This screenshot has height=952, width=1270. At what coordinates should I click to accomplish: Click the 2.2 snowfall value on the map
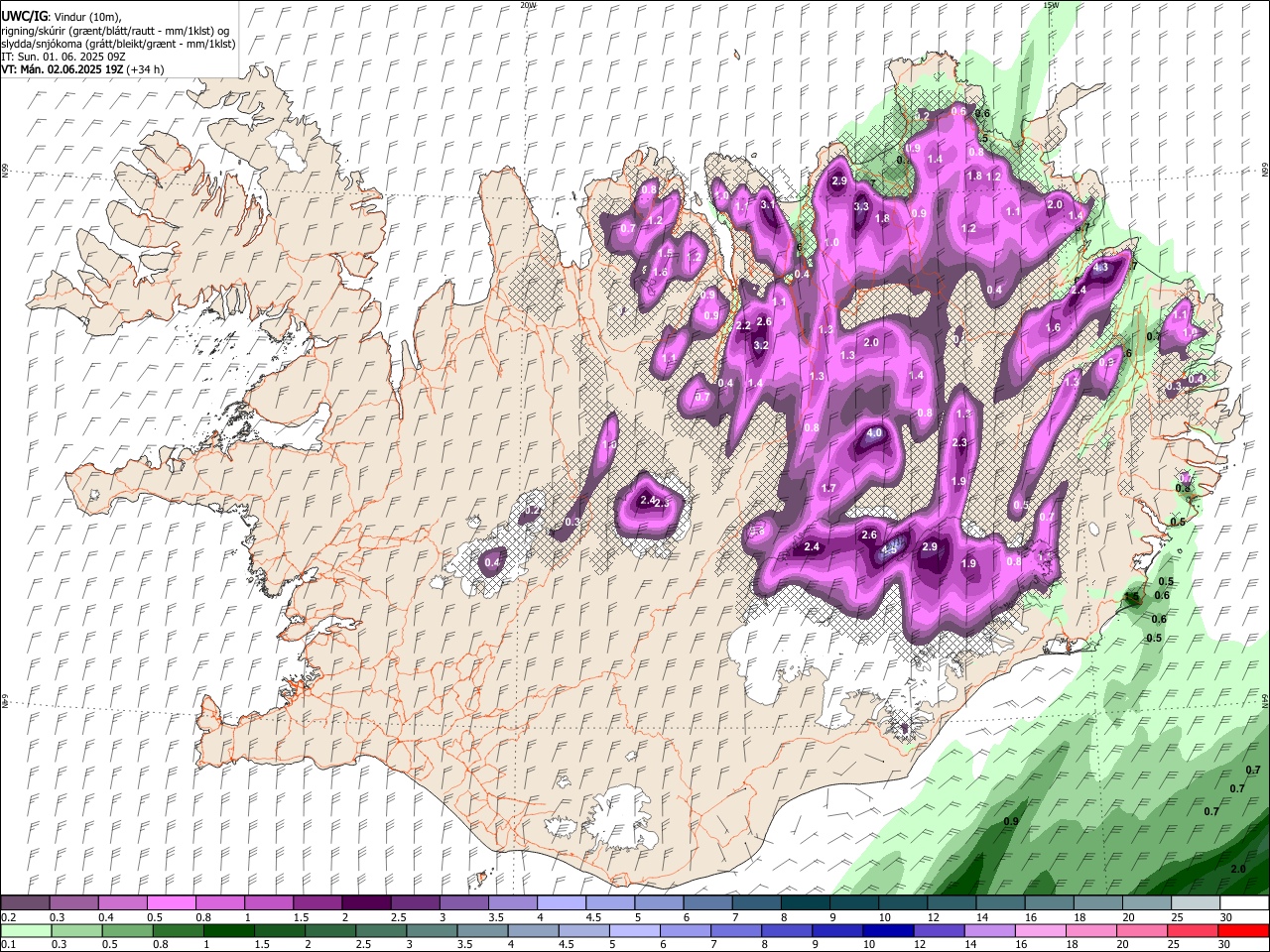(x=742, y=326)
